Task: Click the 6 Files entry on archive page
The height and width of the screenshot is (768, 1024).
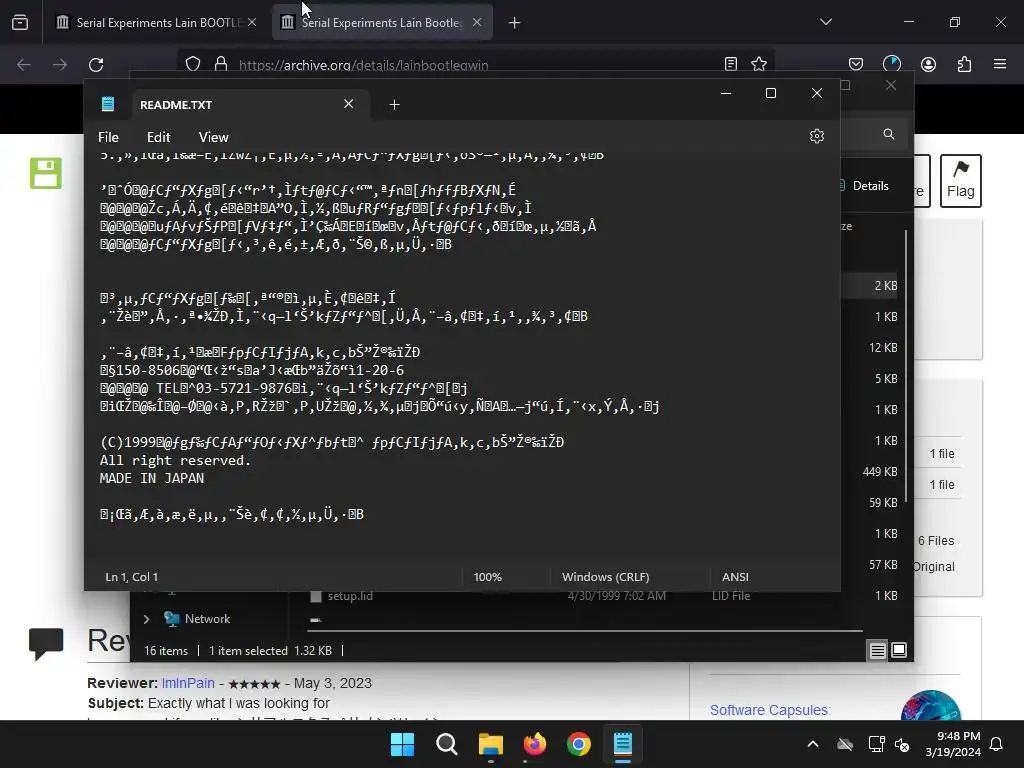Action: pos(936,541)
